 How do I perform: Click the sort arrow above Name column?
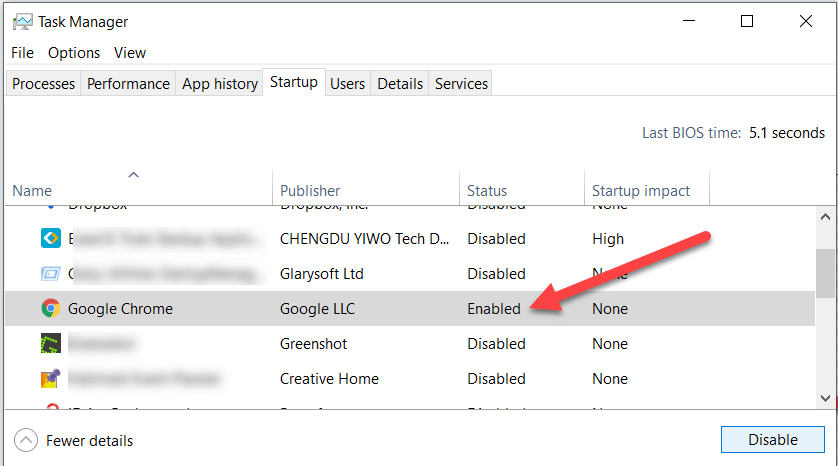click(x=134, y=175)
